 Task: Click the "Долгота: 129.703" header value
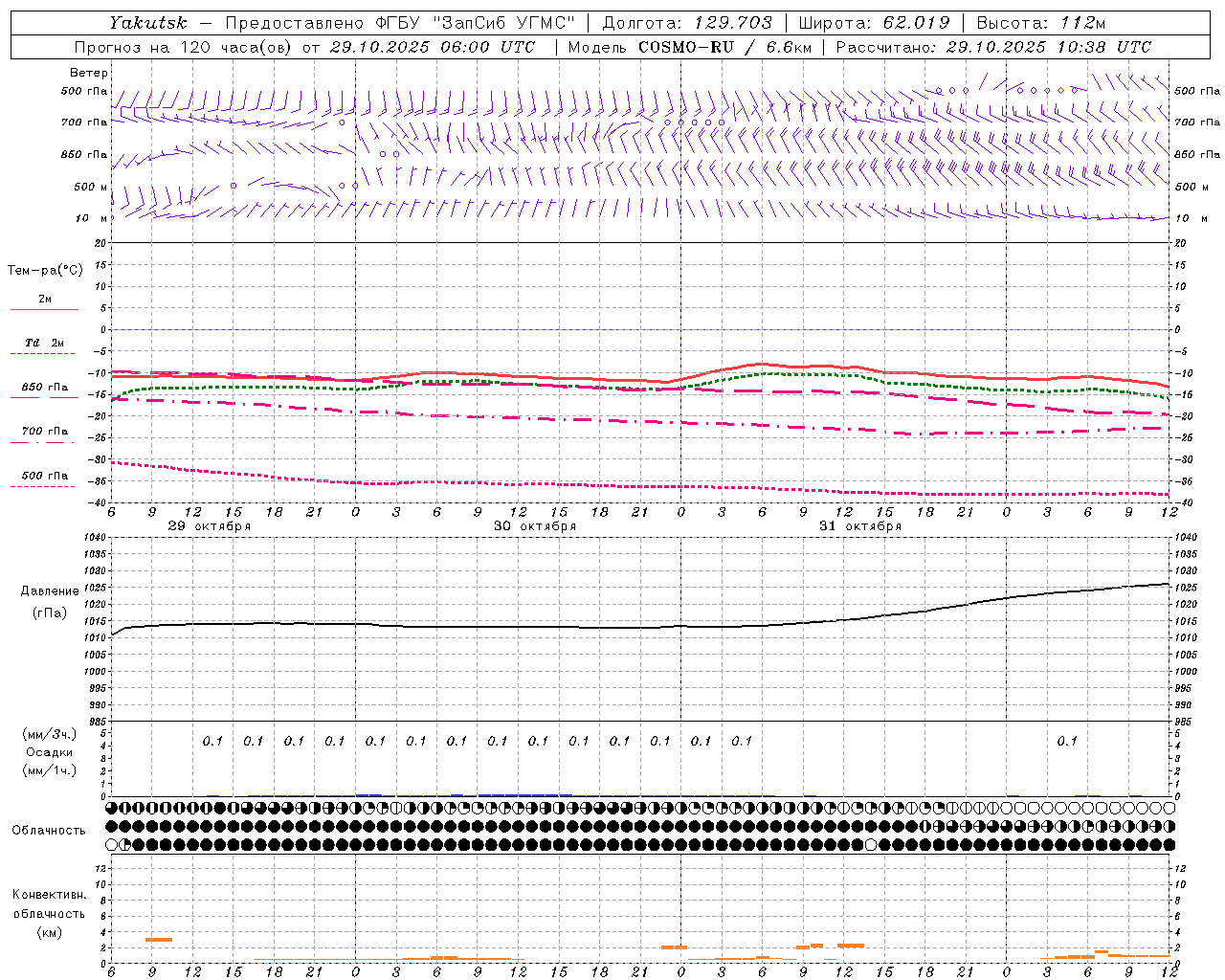click(687, 22)
